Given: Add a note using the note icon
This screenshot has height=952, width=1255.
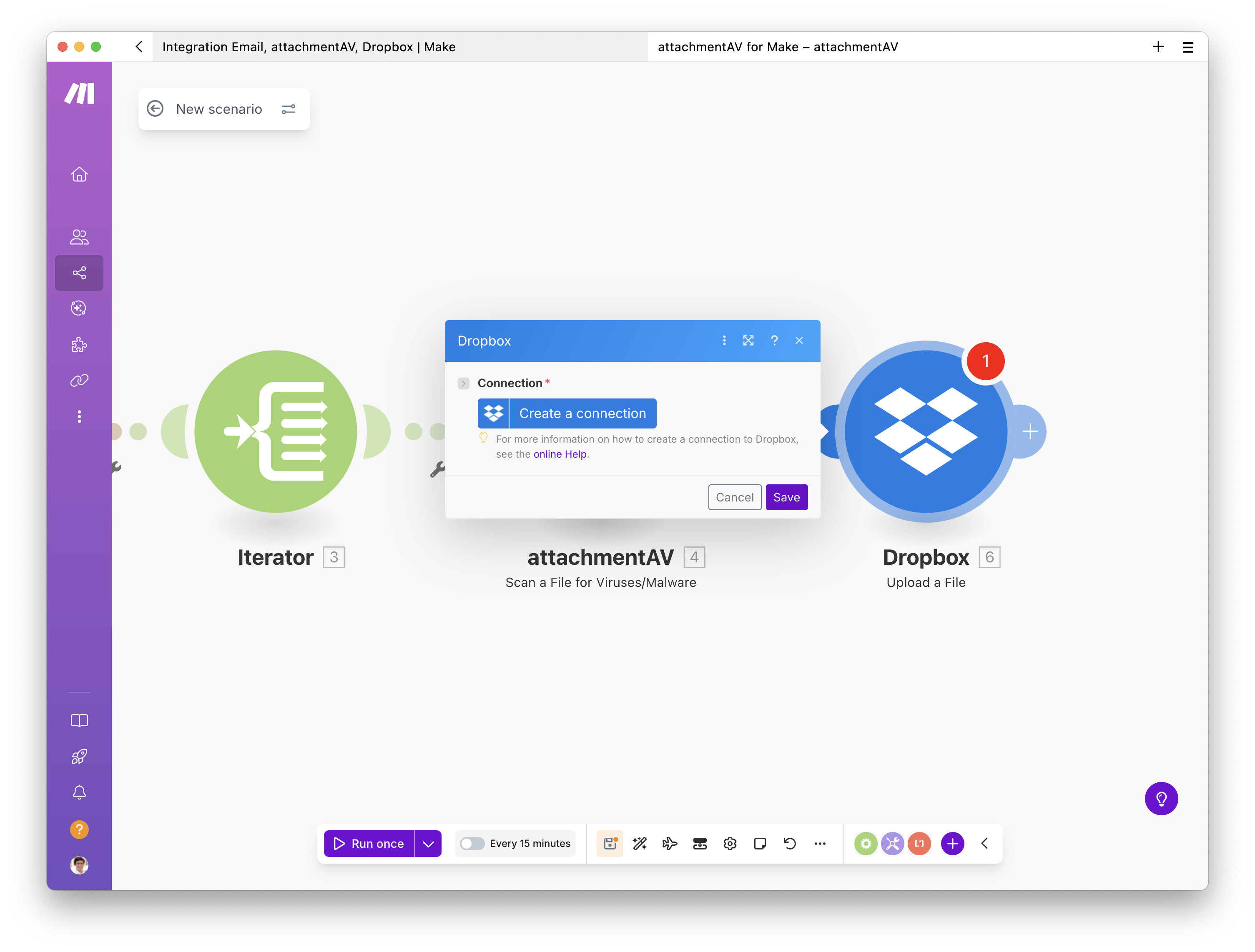Looking at the screenshot, I should tap(760, 844).
